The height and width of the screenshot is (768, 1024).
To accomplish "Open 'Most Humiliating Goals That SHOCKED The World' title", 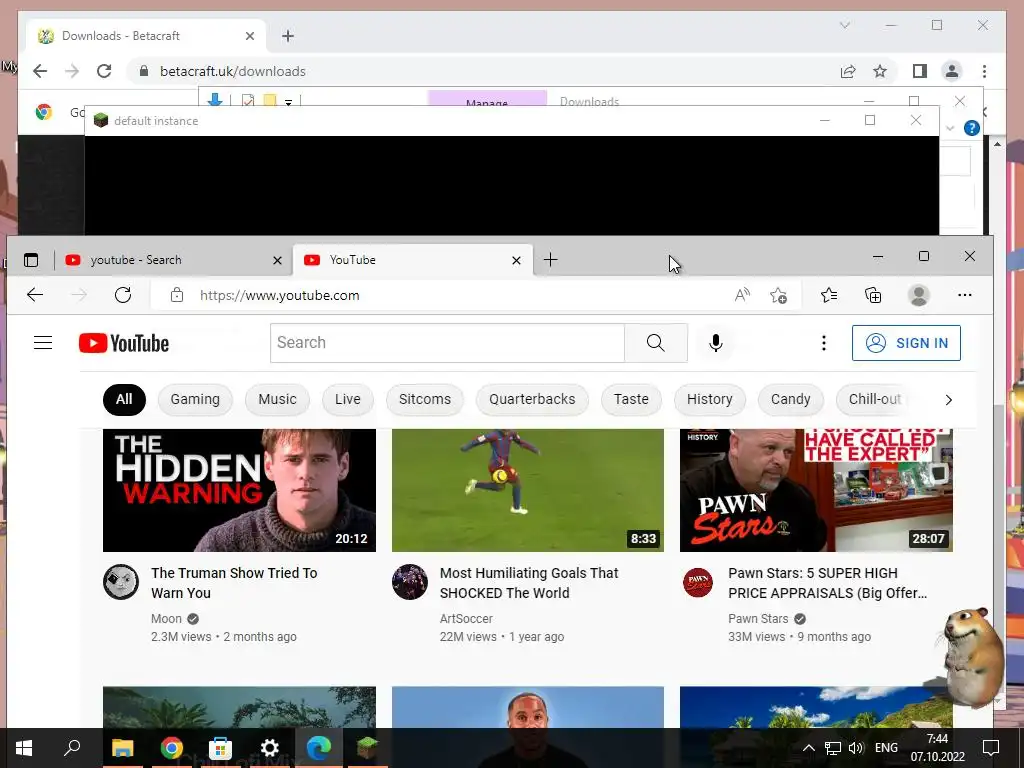I will pyautogui.click(x=529, y=583).
